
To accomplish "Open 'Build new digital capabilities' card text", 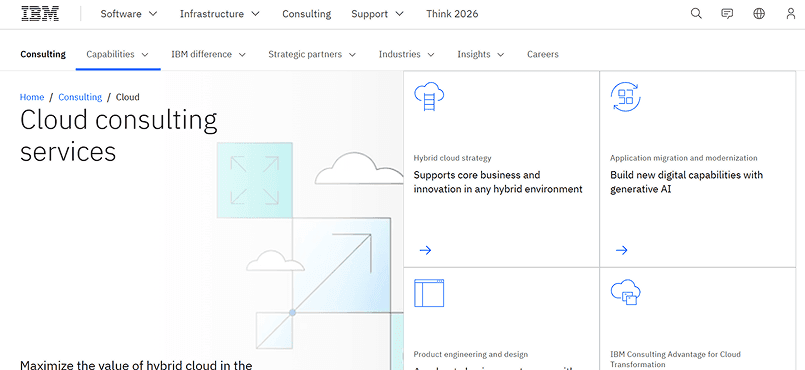I will pos(686,182).
